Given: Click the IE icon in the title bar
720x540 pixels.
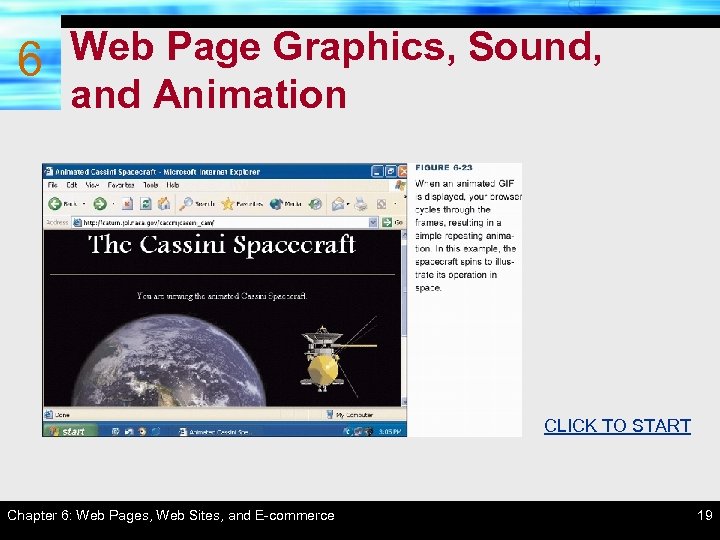Looking at the screenshot, I should [x=49, y=172].
